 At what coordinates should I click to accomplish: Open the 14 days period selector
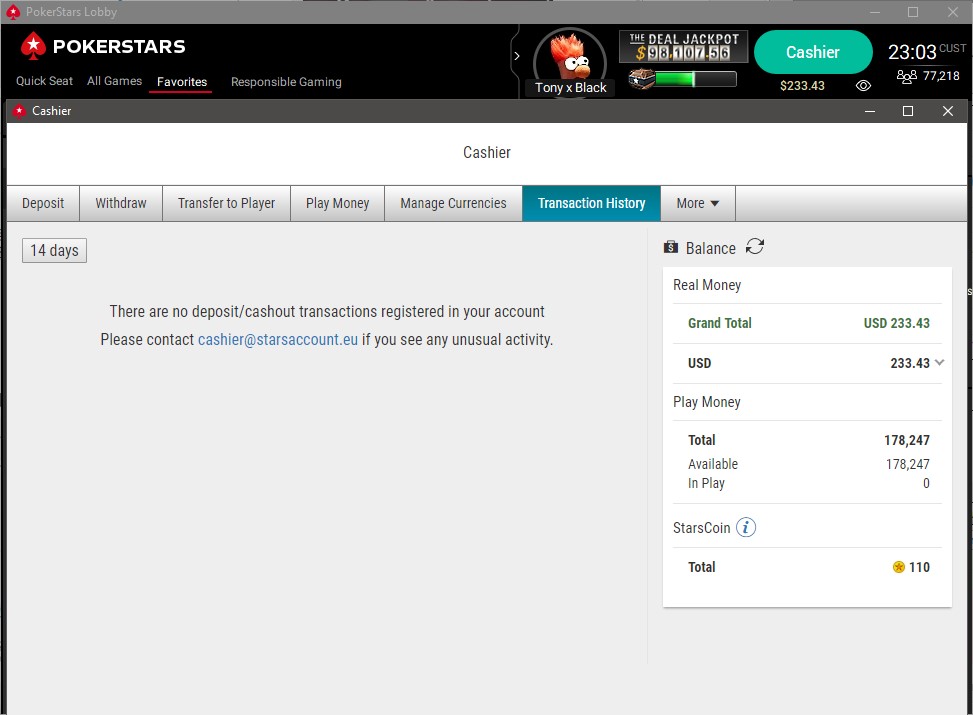(55, 250)
